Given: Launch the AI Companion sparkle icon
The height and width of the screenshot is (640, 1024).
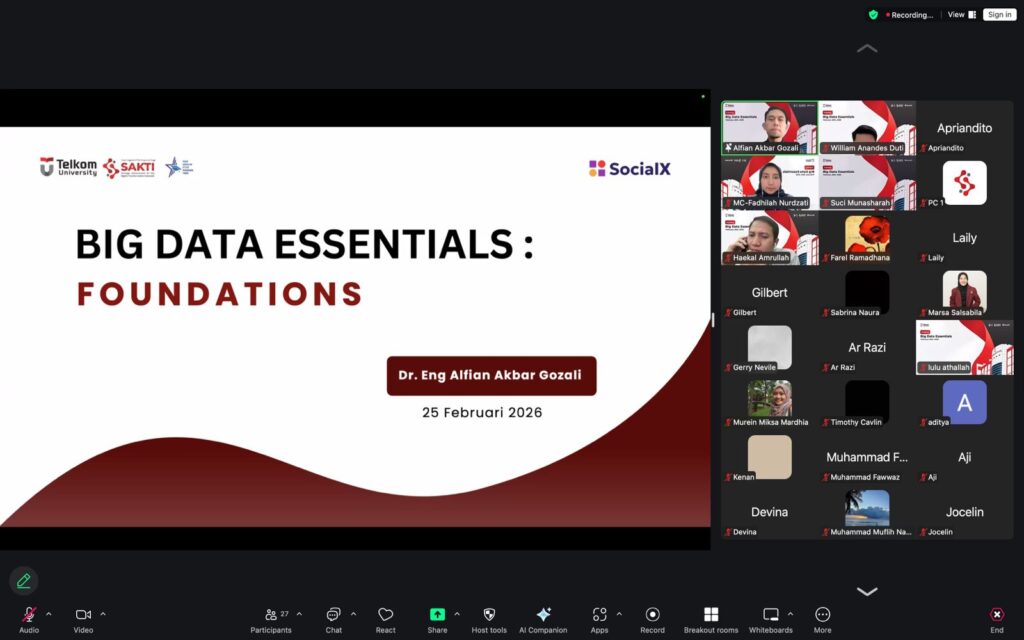Looking at the screenshot, I should pos(543,615).
